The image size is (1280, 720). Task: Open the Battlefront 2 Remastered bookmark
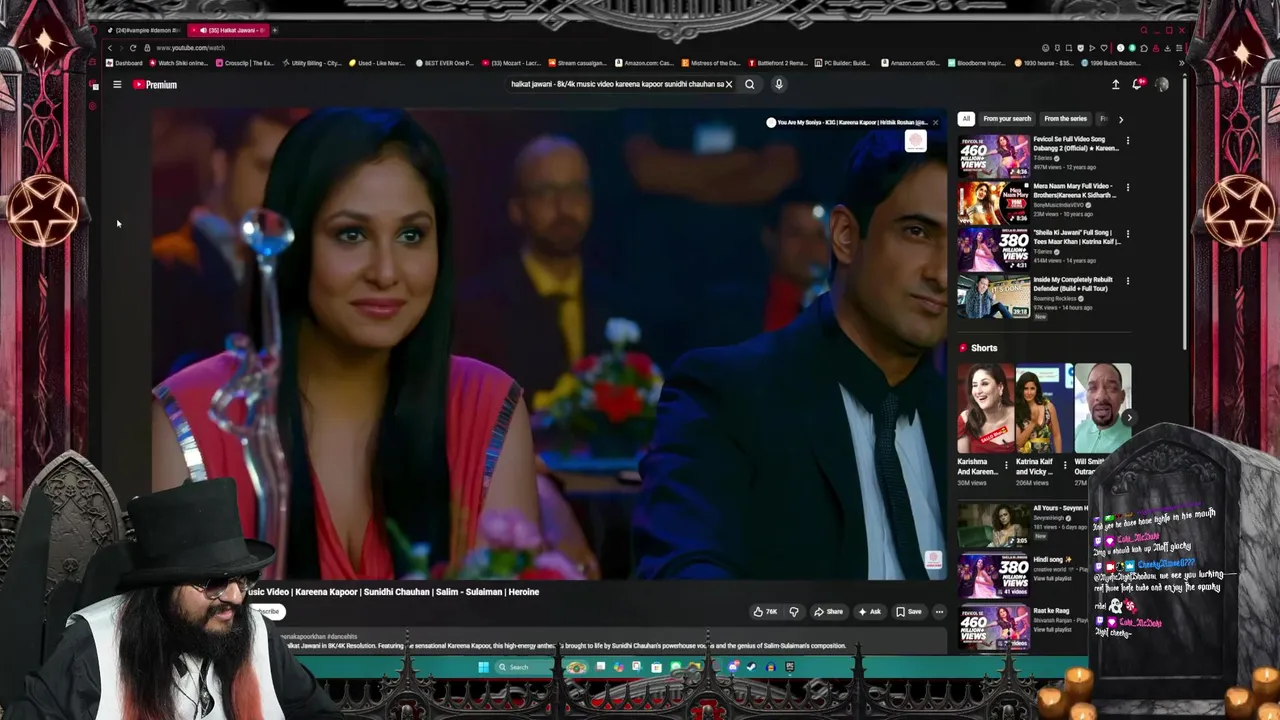[x=778, y=63]
